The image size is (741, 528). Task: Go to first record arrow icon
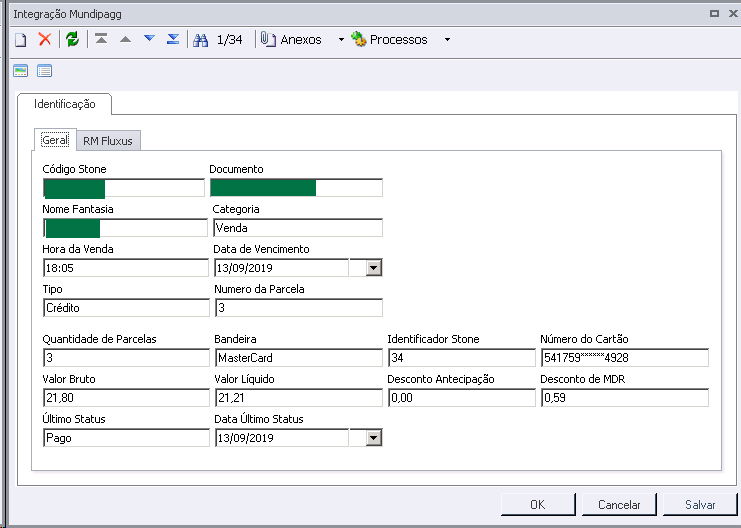(x=101, y=39)
